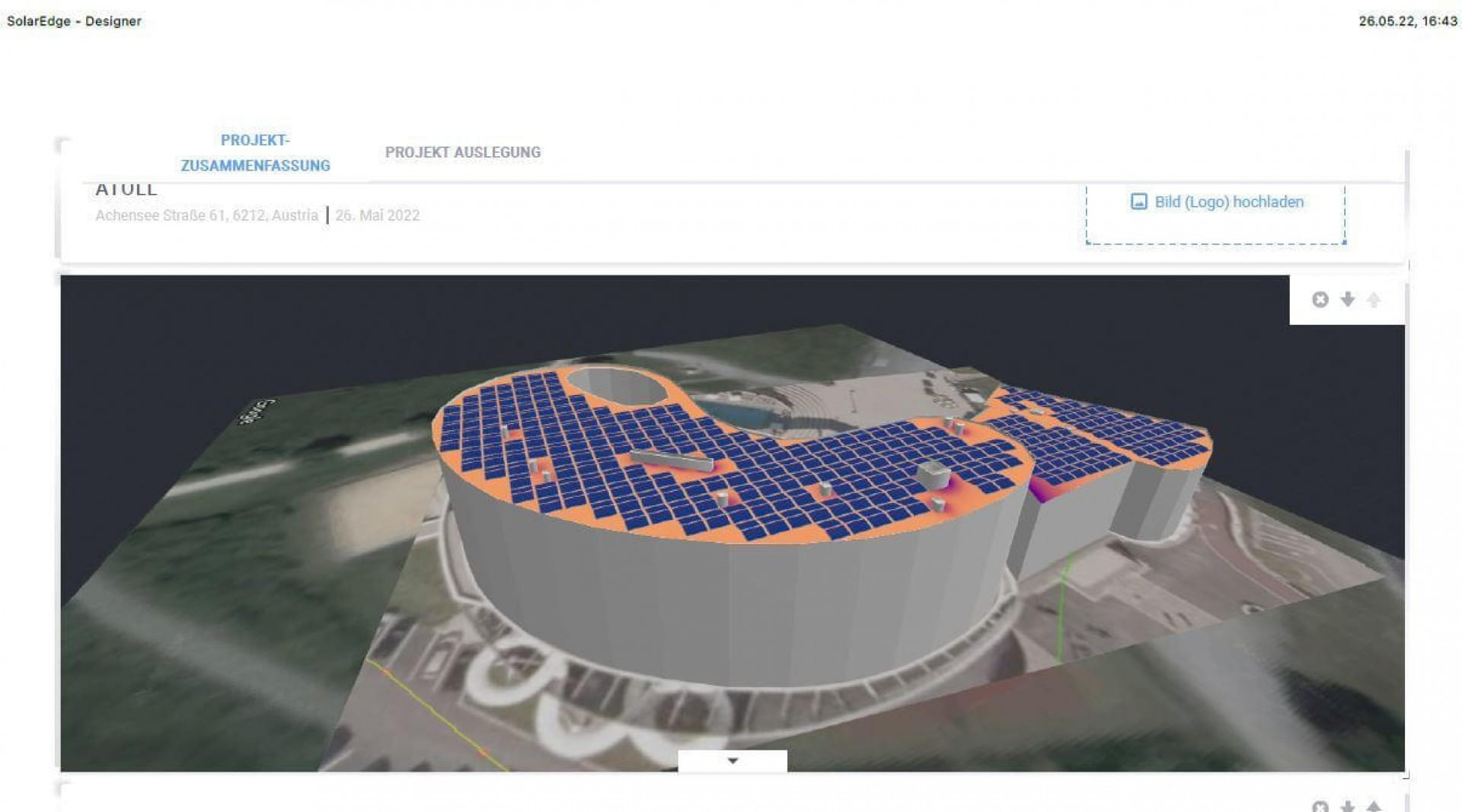Move the next bottom section down
Viewport: 1462px width, 812px height.
pos(1348,806)
